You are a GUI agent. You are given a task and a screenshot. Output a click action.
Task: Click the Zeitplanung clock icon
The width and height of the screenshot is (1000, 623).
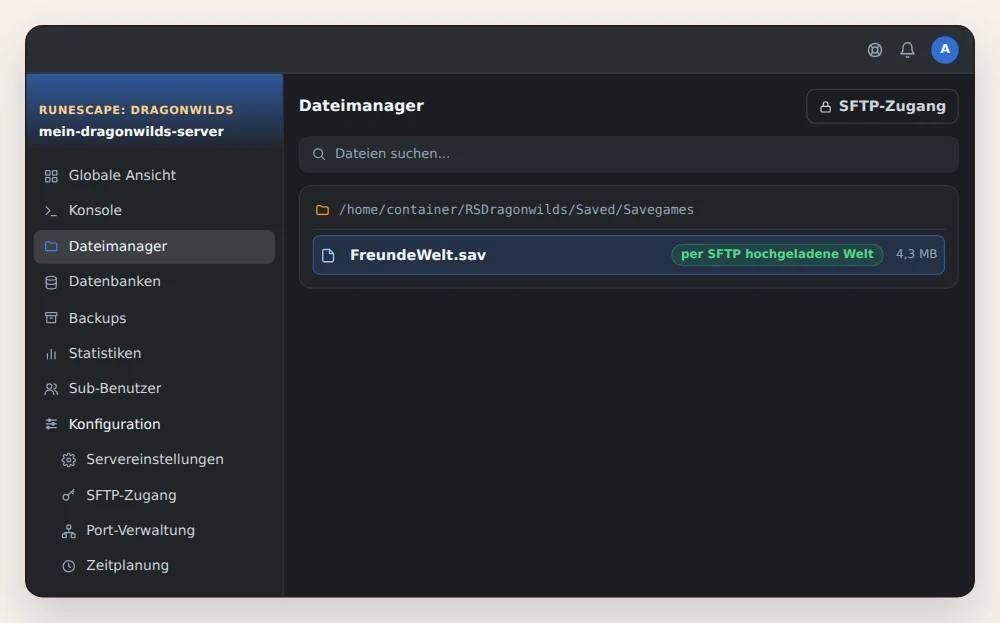[69, 566]
